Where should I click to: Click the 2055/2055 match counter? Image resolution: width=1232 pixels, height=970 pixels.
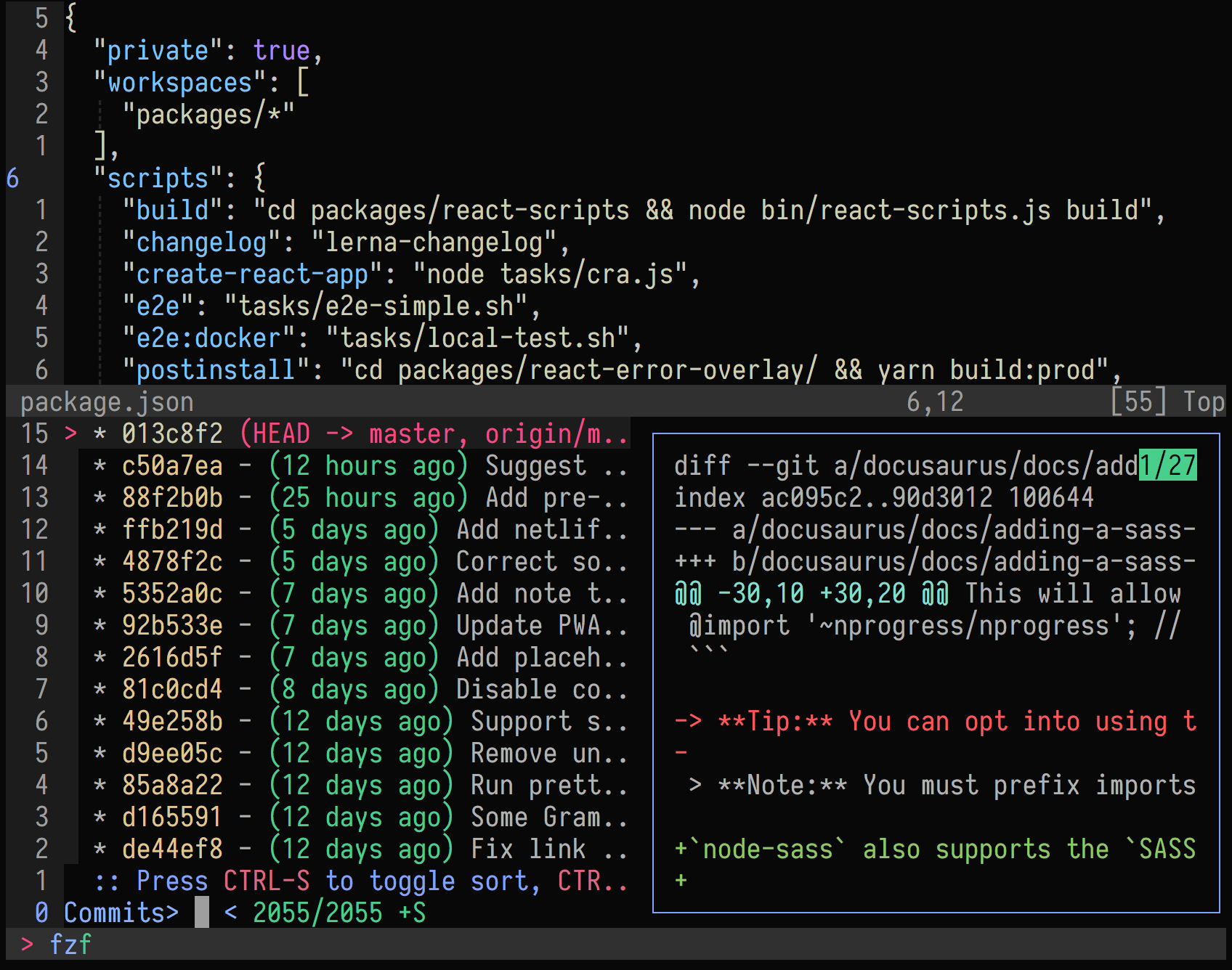(317, 913)
